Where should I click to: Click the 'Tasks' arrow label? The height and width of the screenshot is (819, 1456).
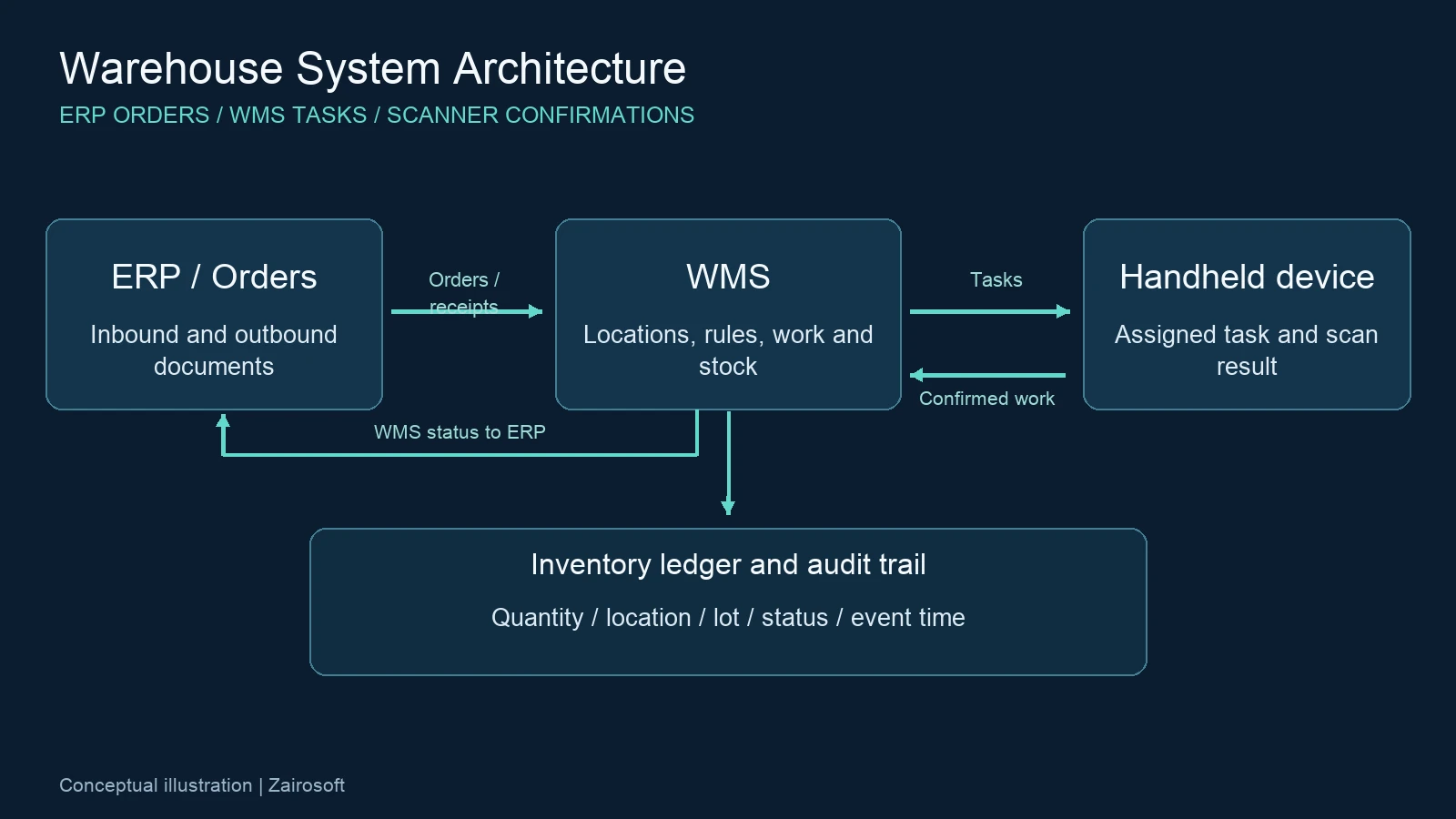click(996, 280)
